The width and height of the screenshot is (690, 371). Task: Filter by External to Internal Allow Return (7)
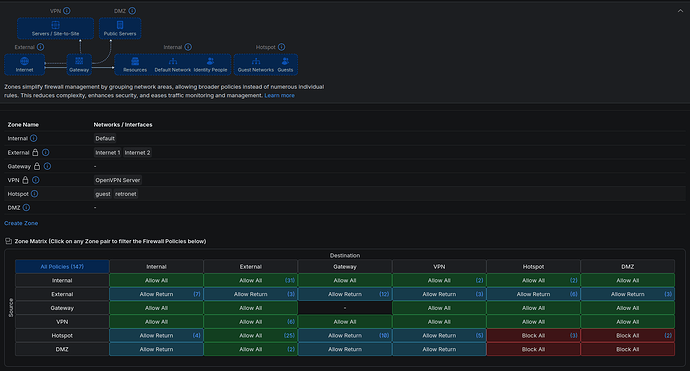(x=156, y=294)
